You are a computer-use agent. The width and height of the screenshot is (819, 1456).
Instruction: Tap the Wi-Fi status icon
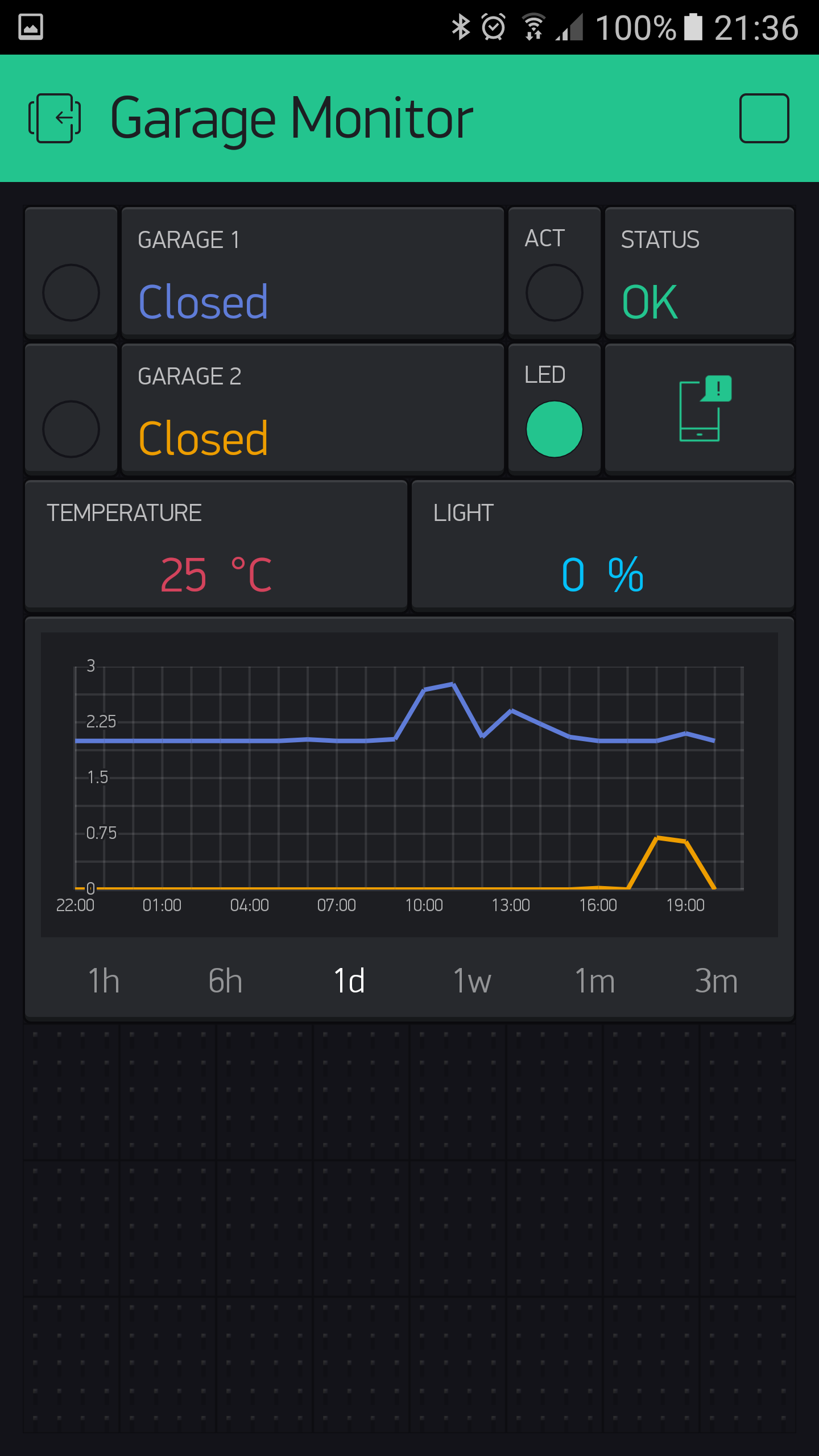click(533, 27)
